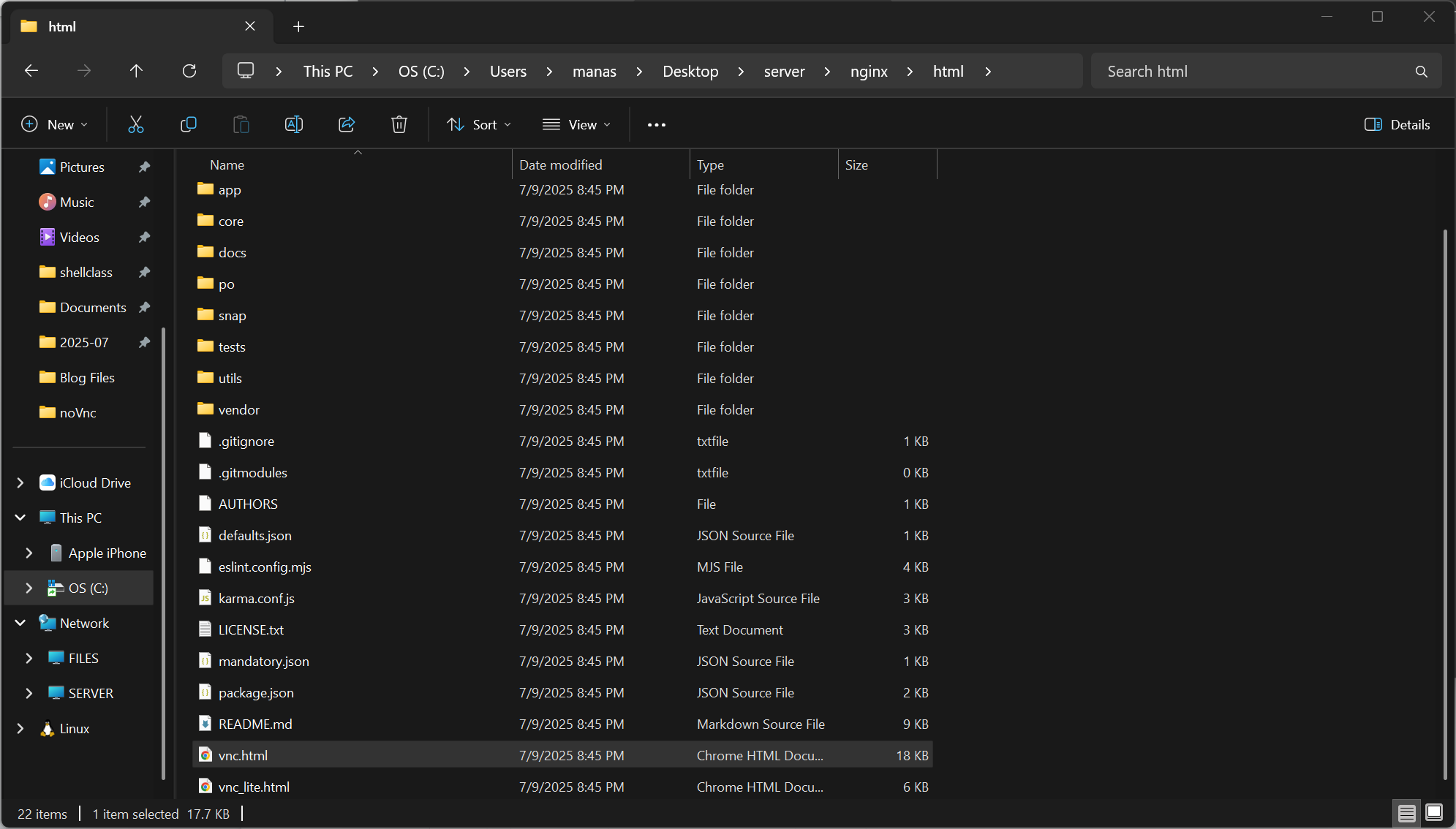Viewport: 1456px width, 829px height.
Task: Open the View dropdown
Action: (576, 125)
